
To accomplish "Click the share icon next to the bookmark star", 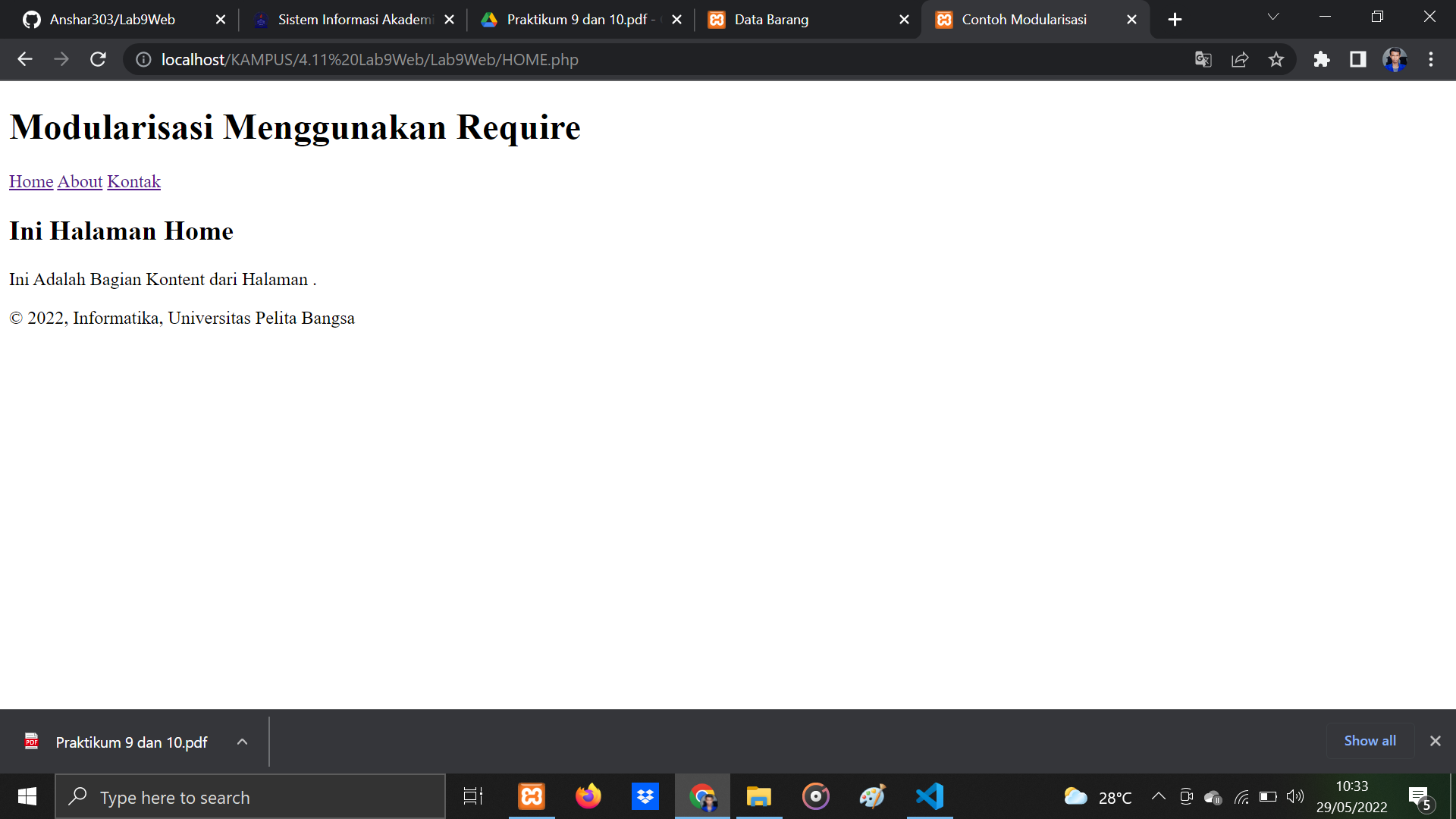I will (x=1240, y=59).
